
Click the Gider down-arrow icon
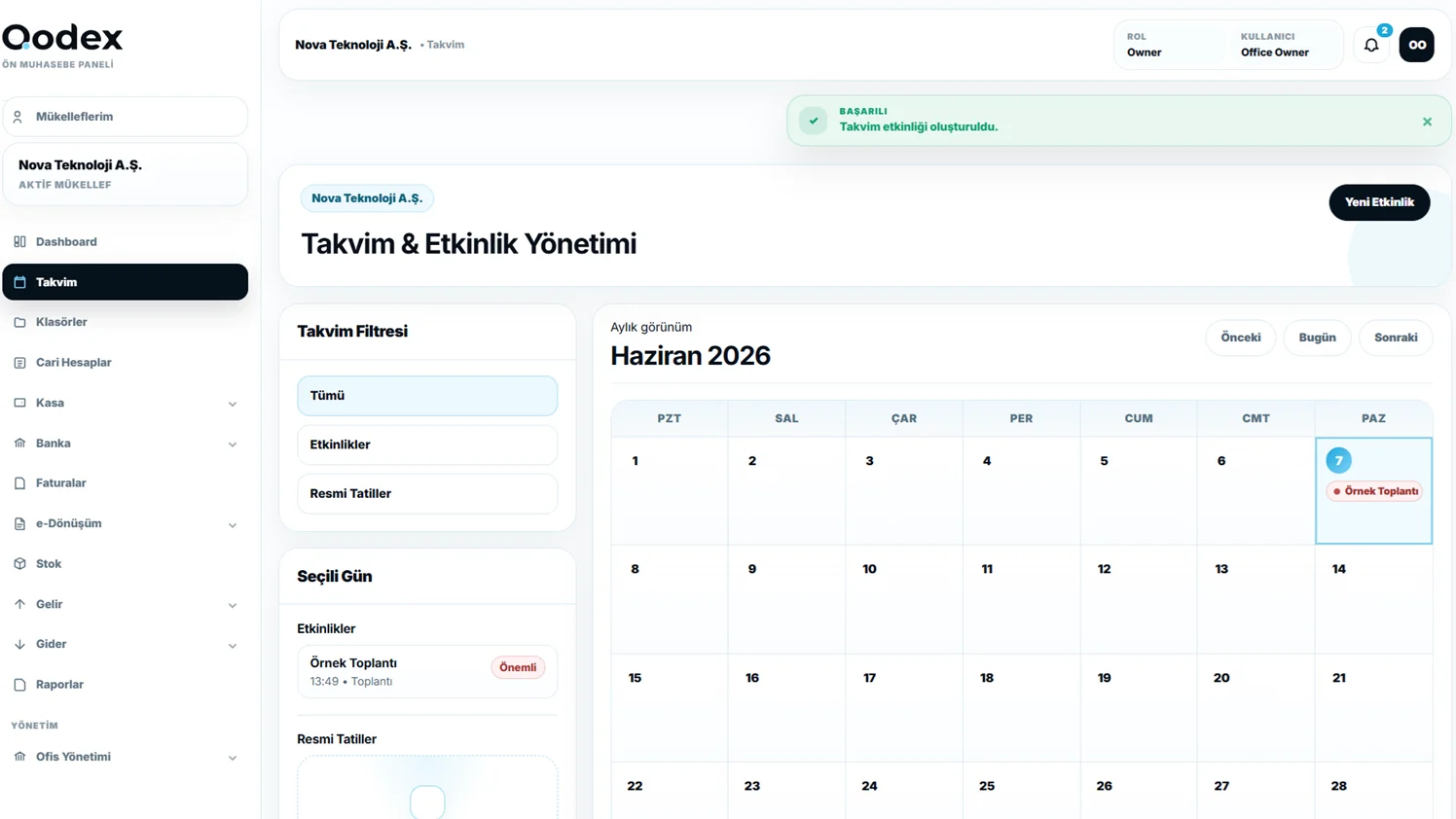(x=19, y=645)
